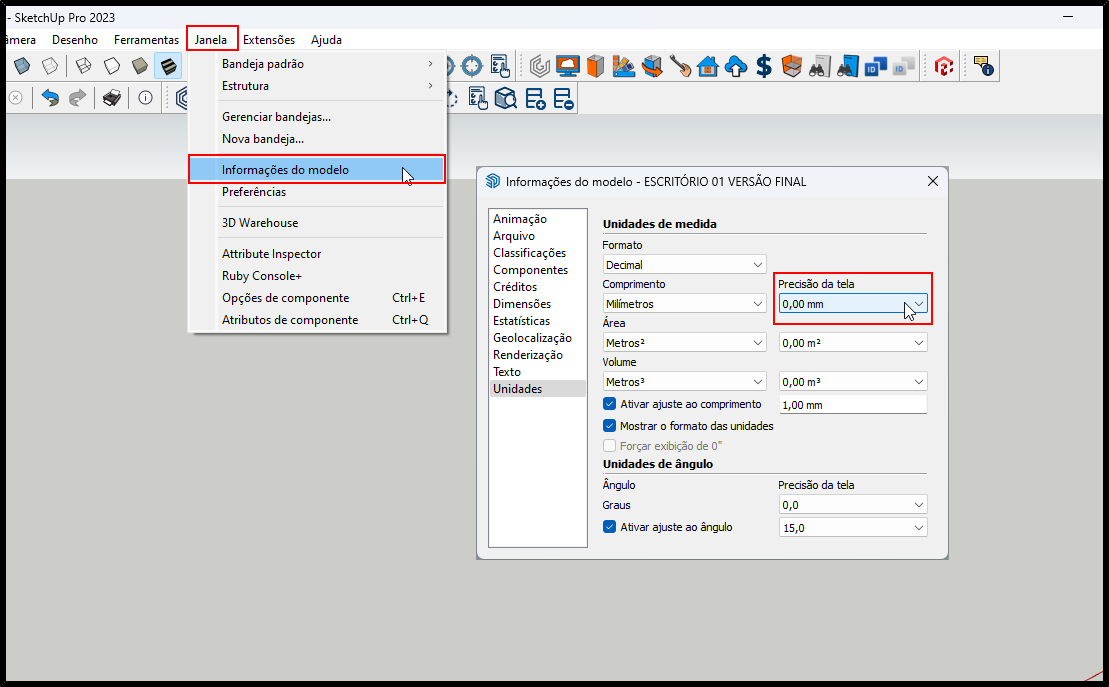Open the Extensões menu
The height and width of the screenshot is (687, 1109).
(x=269, y=40)
